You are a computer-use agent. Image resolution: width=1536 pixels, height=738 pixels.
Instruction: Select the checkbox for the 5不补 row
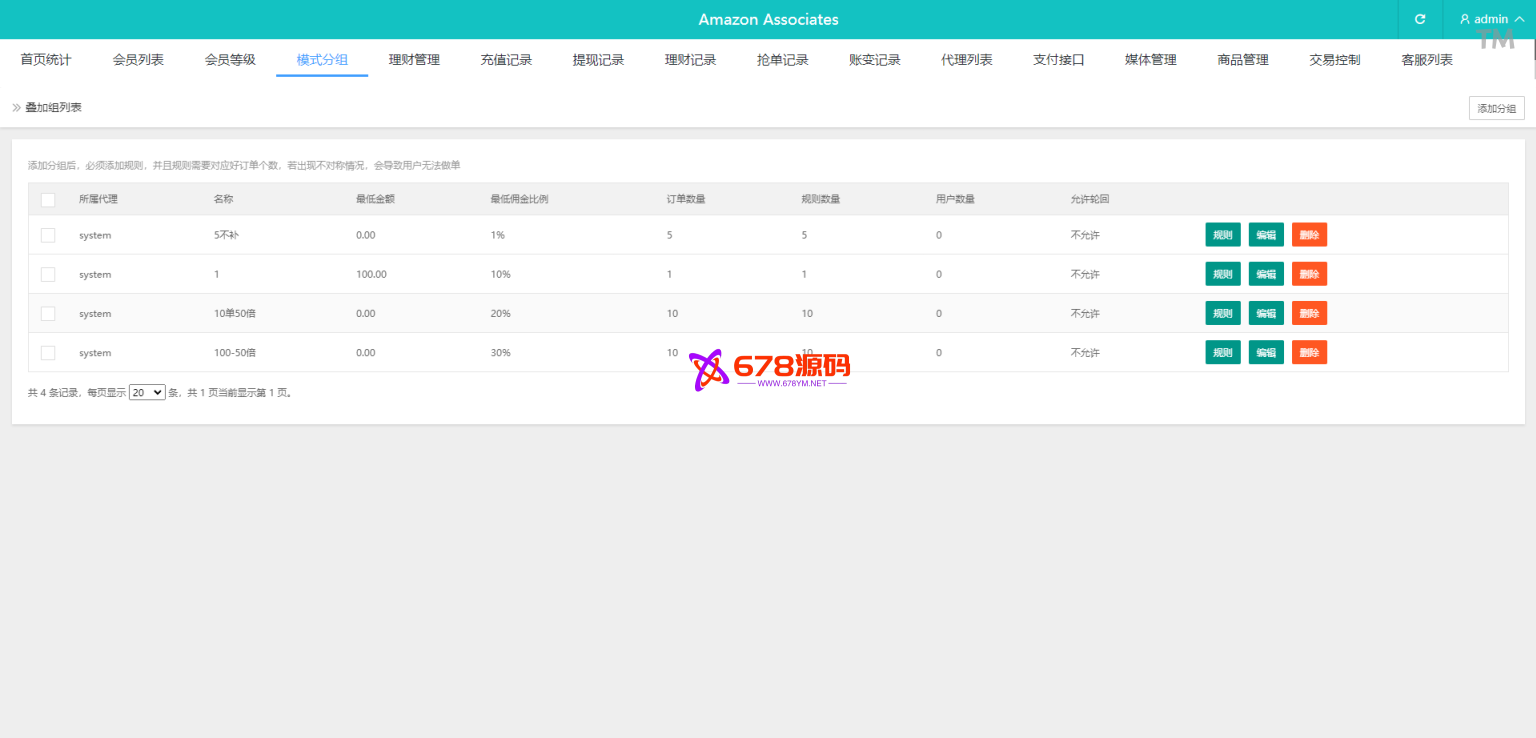coord(48,235)
